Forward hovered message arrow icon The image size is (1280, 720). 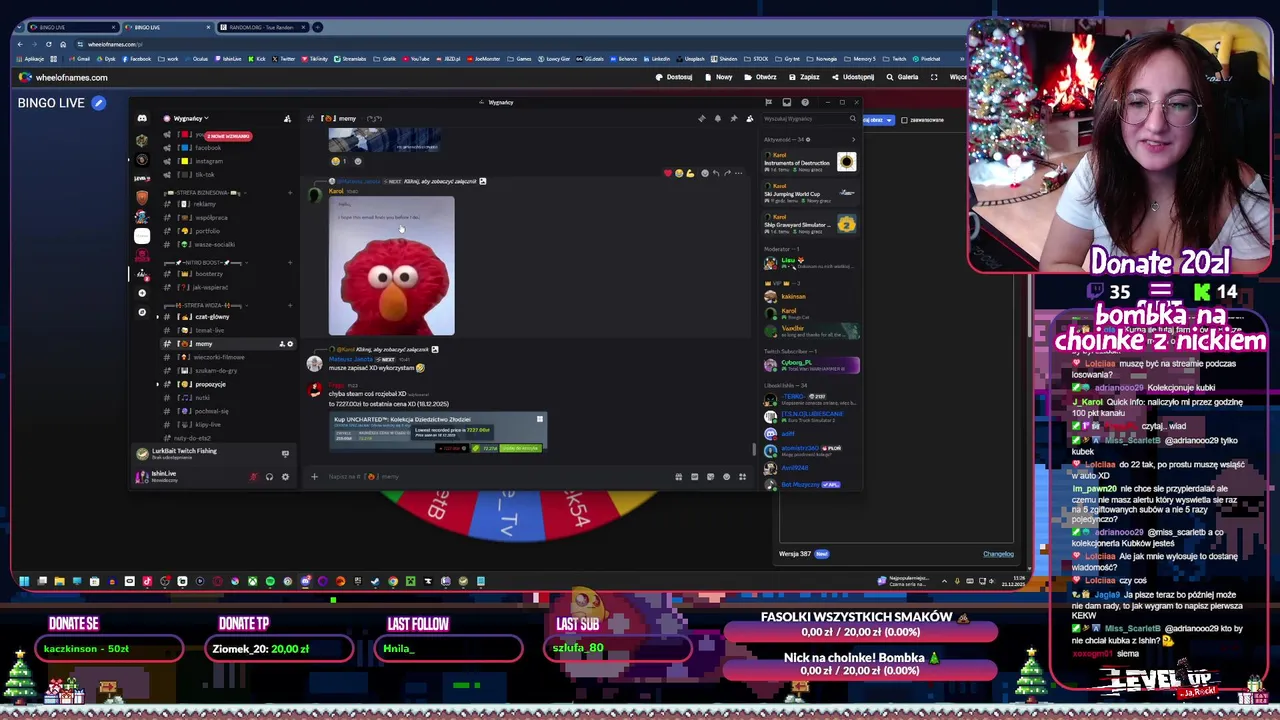727,173
